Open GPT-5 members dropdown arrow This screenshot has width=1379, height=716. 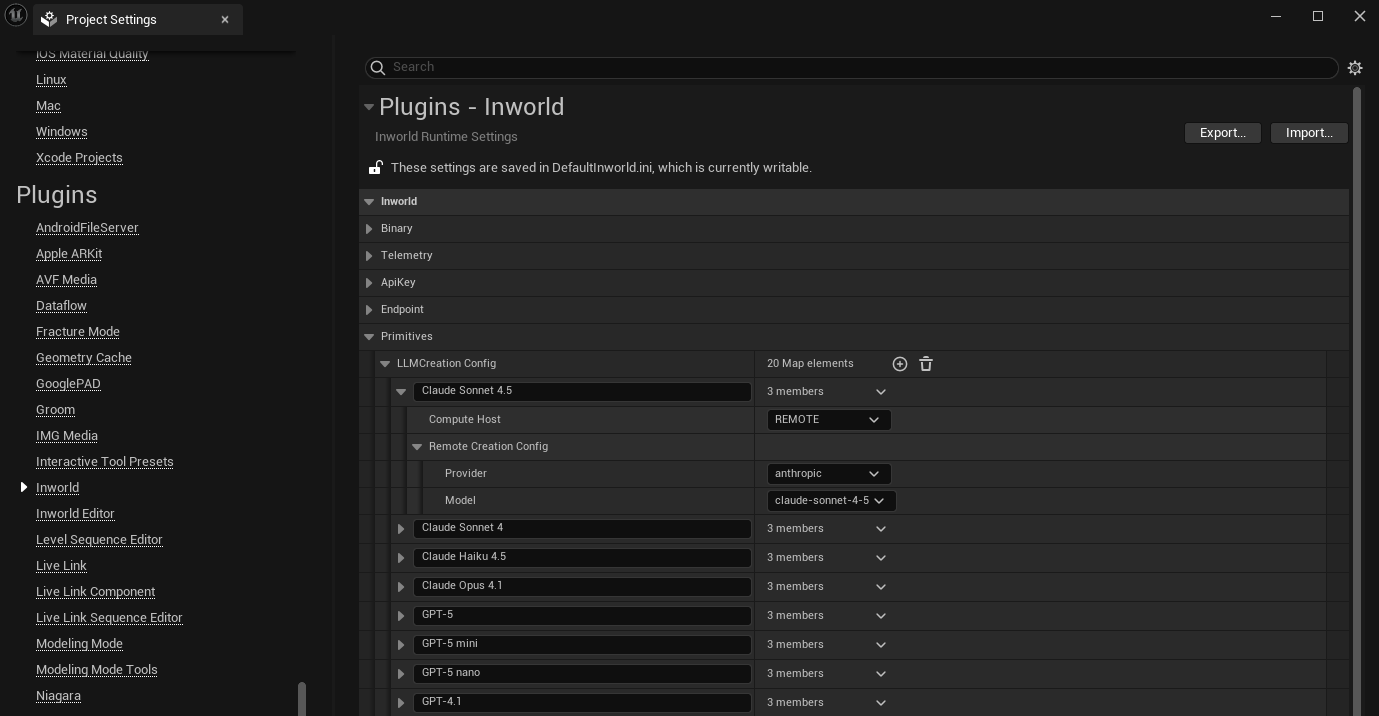click(x=881, y=615)
